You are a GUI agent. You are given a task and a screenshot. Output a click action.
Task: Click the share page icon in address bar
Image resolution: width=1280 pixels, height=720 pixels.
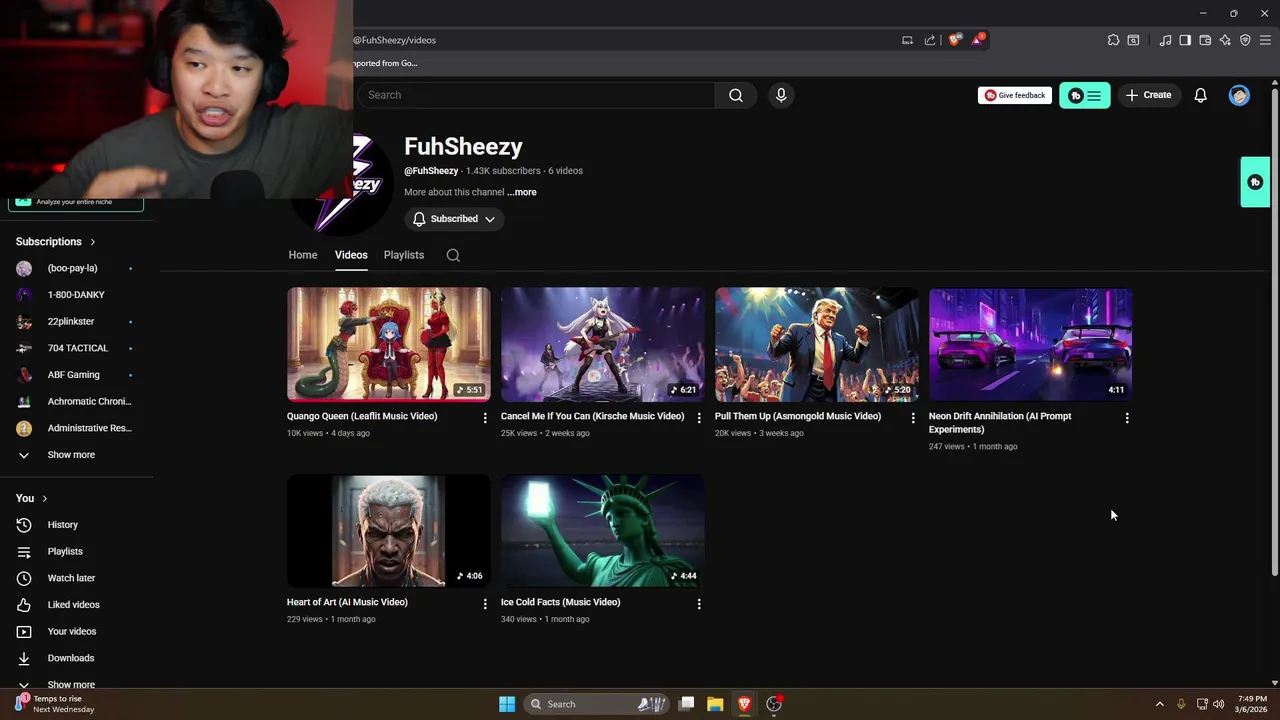(x=930, y=40)
